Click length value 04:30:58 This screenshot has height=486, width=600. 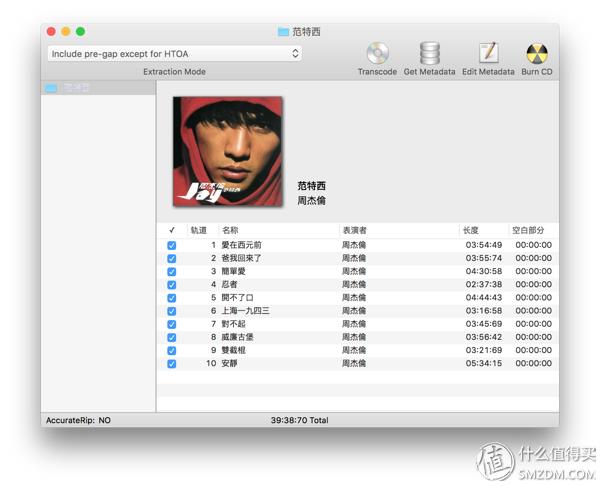pos(484,271)
